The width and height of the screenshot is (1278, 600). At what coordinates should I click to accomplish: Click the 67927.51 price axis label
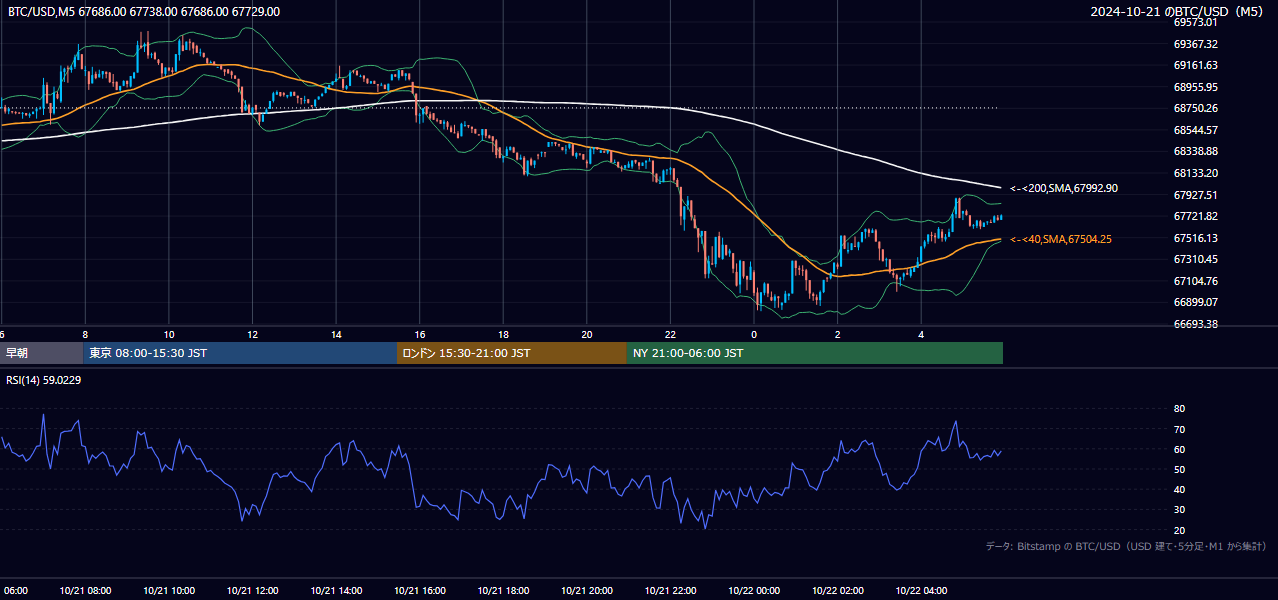point(1195,195)
